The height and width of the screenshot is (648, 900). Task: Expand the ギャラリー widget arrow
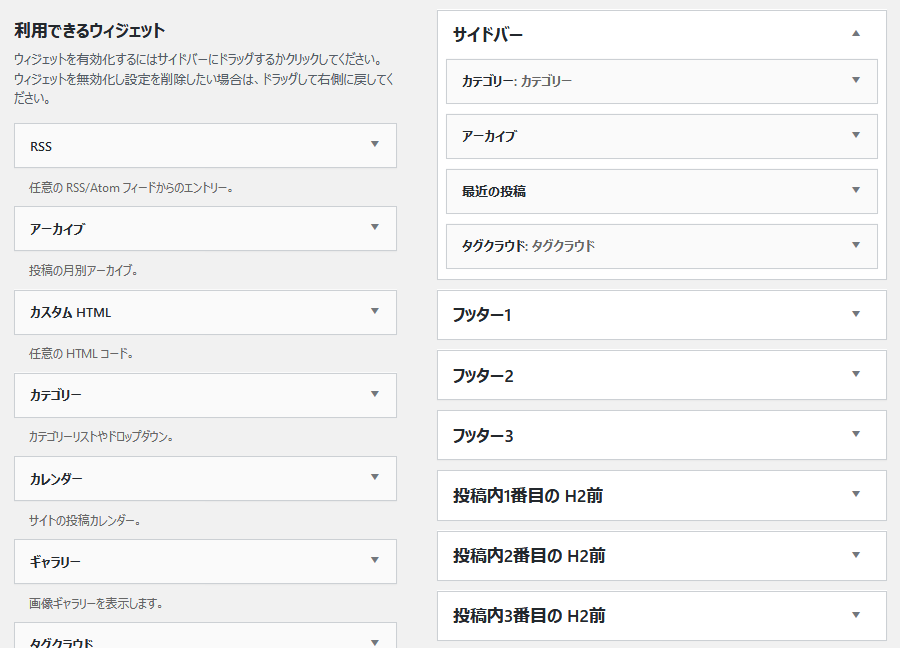tap(375, 560)
